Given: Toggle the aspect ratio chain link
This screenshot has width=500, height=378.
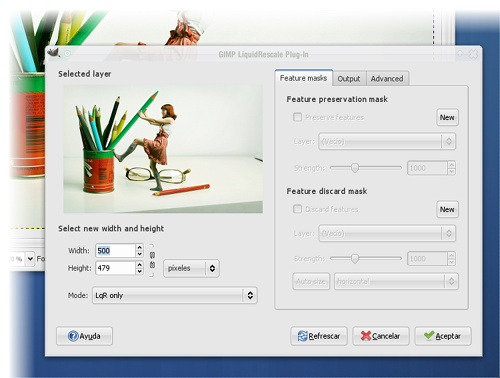Looking at the screenshot, I should [x=152, y=260].
